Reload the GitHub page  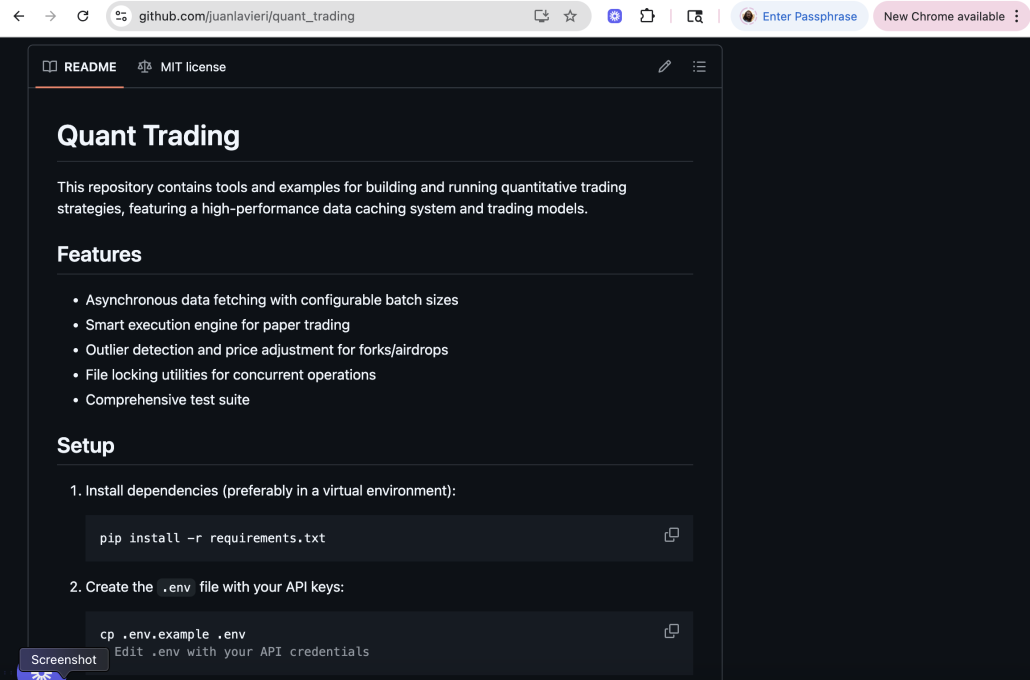tap(83, 16)
